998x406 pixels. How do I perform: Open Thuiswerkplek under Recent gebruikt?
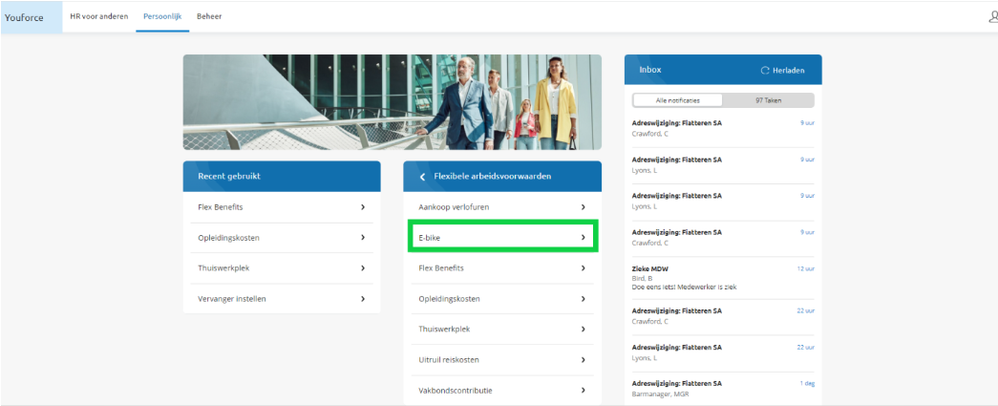[281, 268]
